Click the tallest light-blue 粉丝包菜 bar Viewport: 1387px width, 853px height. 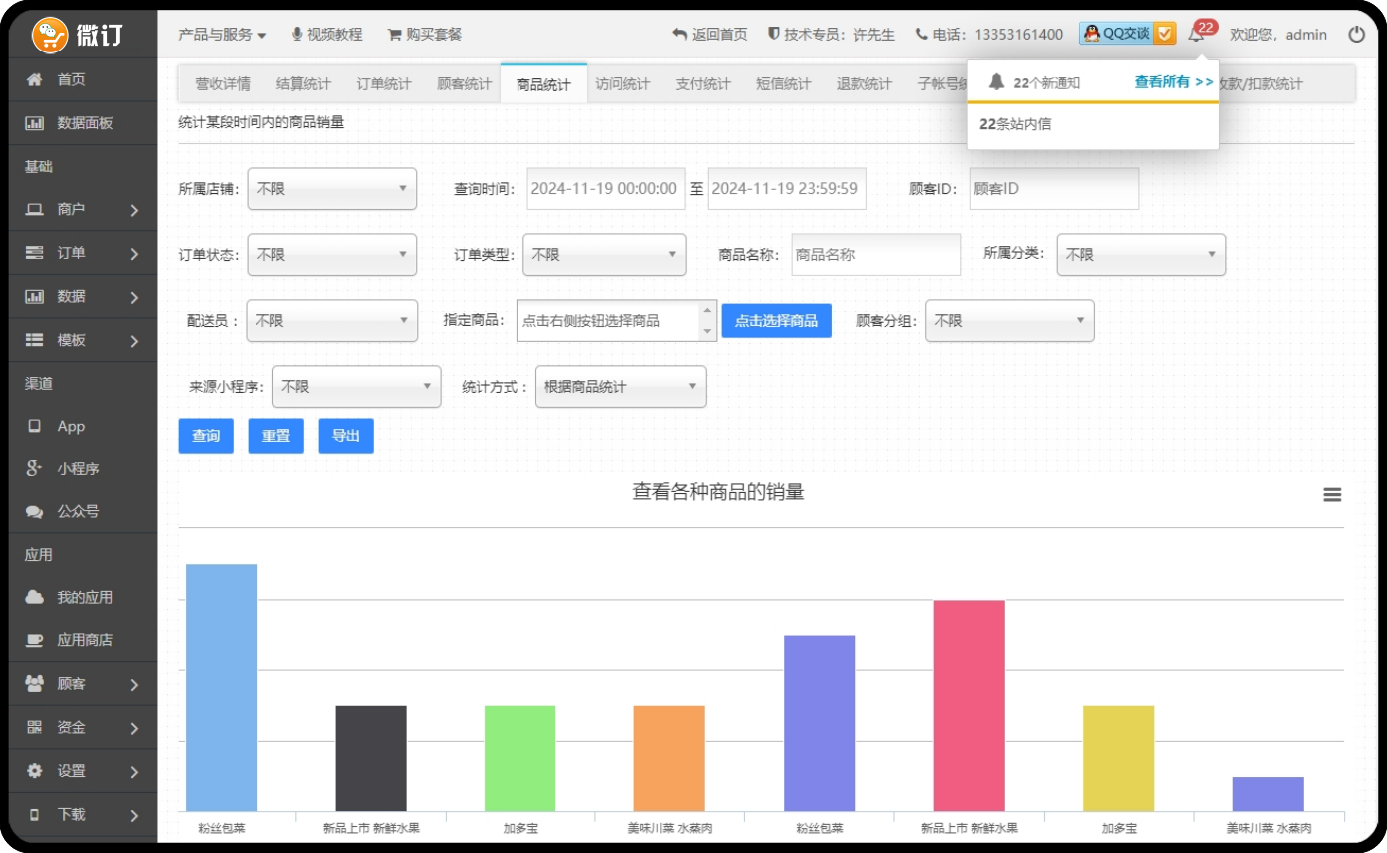(222, 688)
